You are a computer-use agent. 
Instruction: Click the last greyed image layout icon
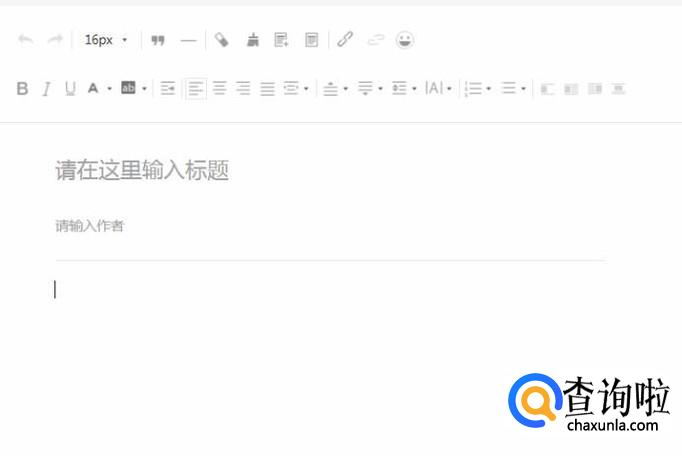point(618,89)
